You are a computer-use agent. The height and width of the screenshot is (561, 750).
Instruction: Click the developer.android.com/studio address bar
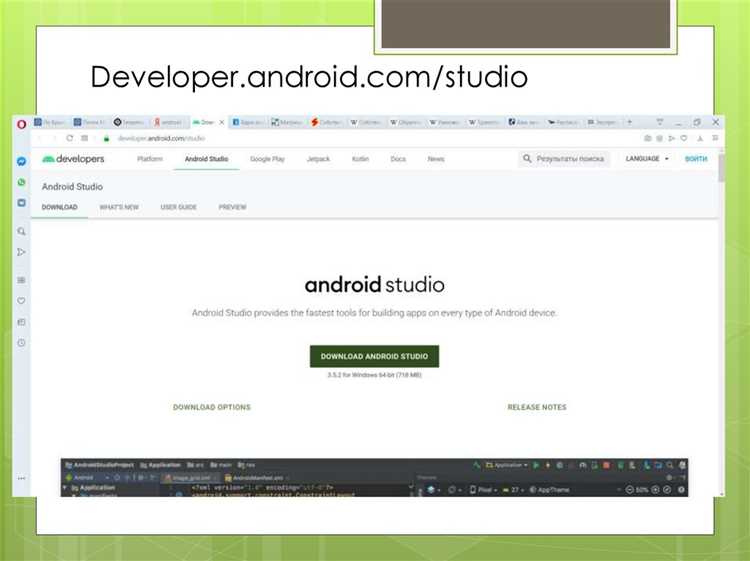[x=161, y=138]
